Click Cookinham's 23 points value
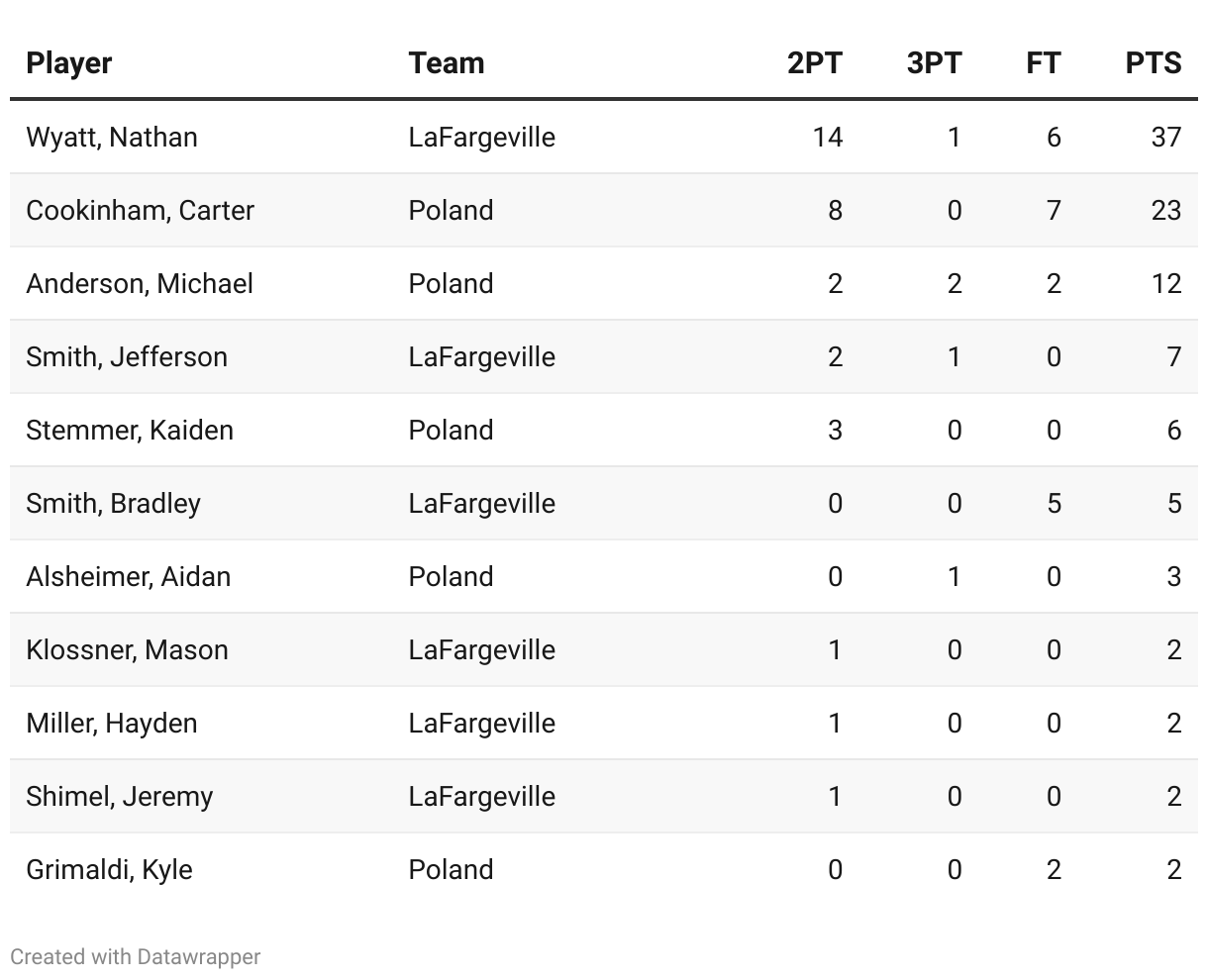The width and height of the screenshot is (1208, 980). coord(1165,210)
